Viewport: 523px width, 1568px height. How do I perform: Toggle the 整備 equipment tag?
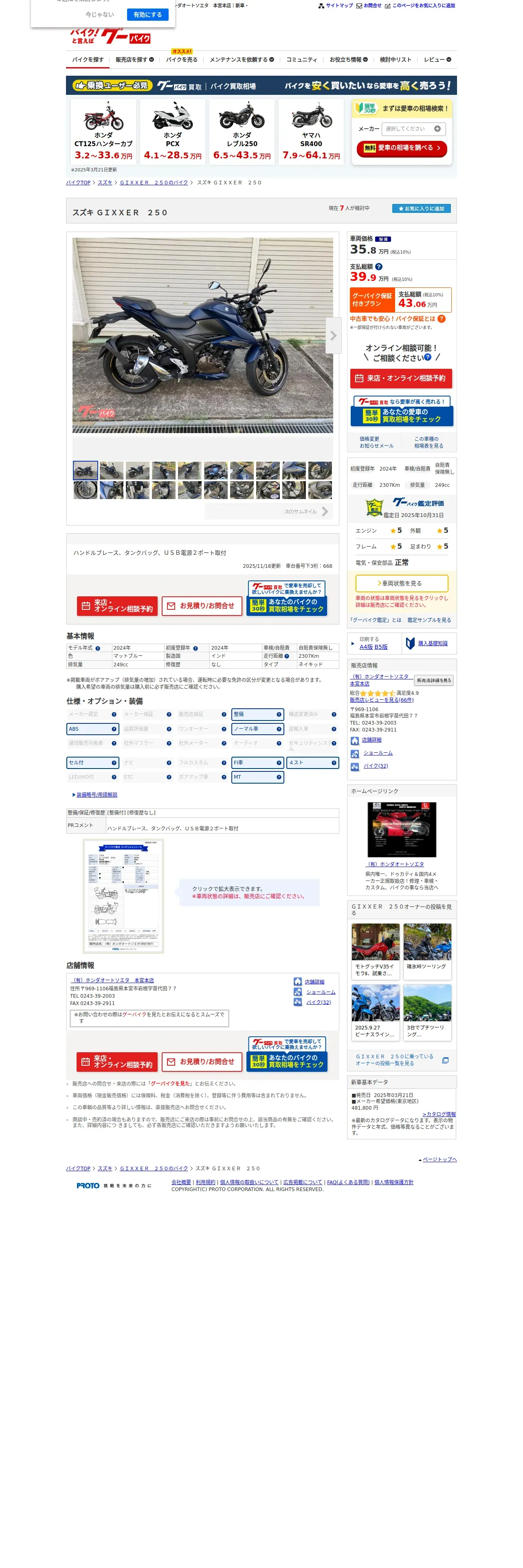pyautogui.click(x=257, y=714)
